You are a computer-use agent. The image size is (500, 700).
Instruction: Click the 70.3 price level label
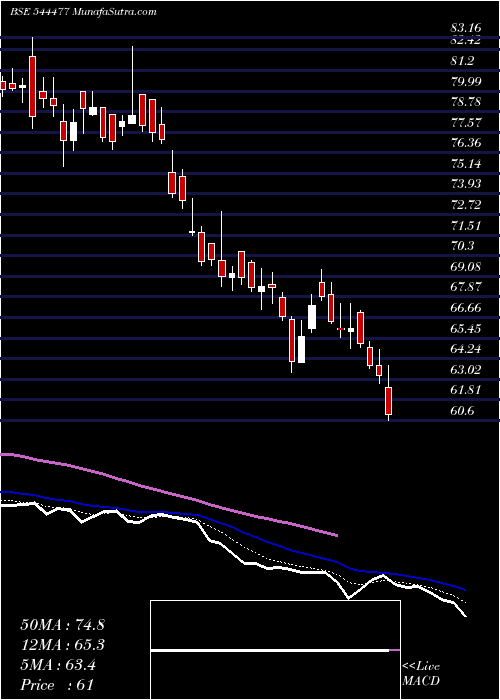(x=462, y=246)
